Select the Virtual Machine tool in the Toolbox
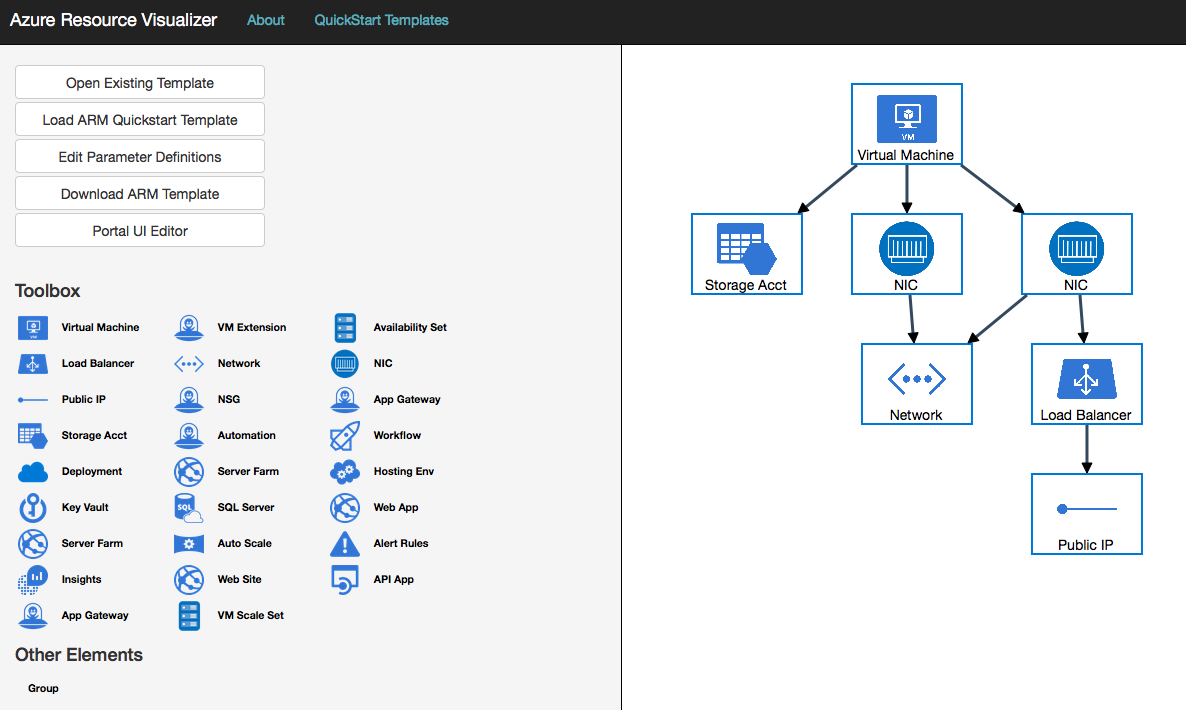This screenshot has width=1186, height=710. point(33,327)
